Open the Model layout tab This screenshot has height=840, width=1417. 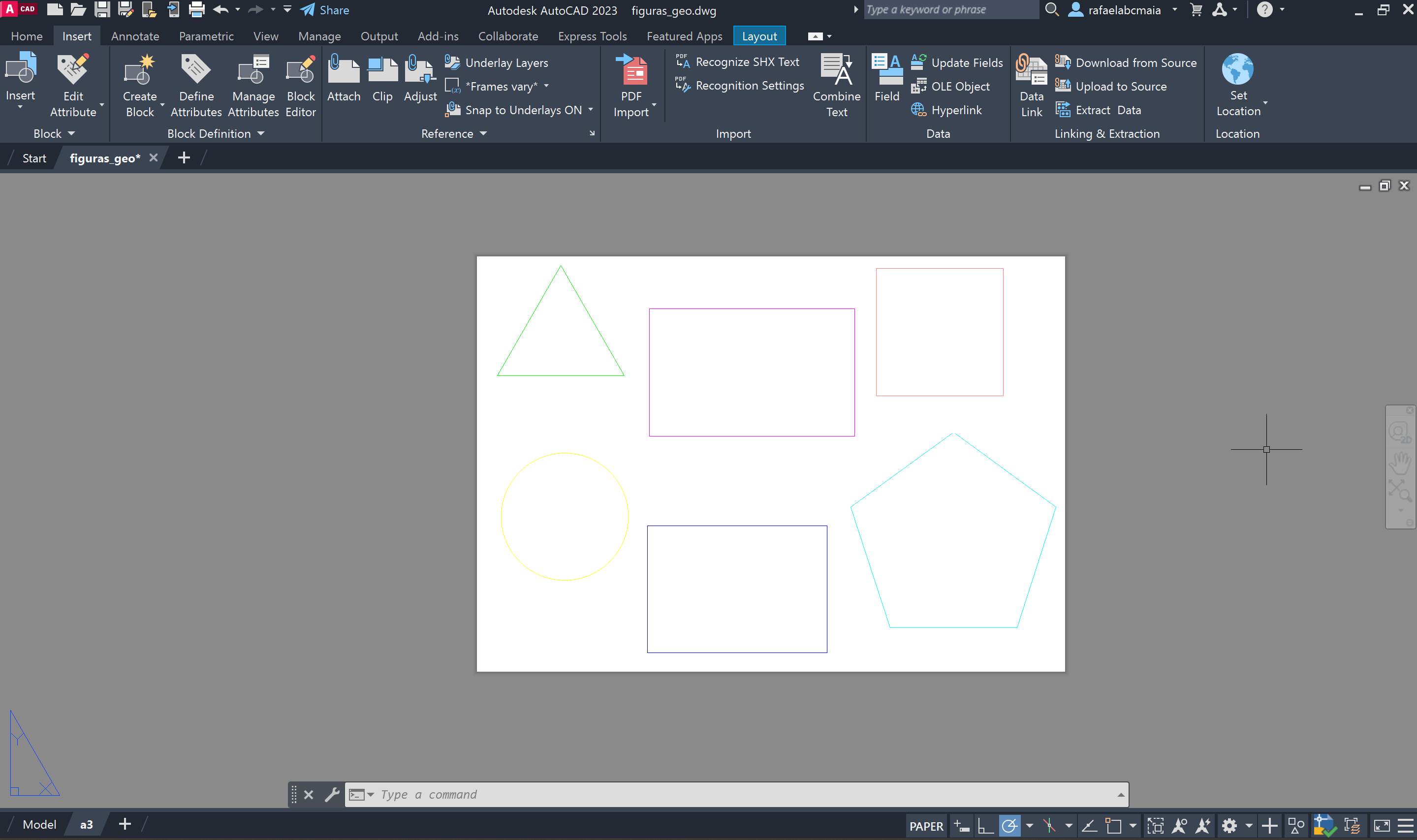coord(39,824)
